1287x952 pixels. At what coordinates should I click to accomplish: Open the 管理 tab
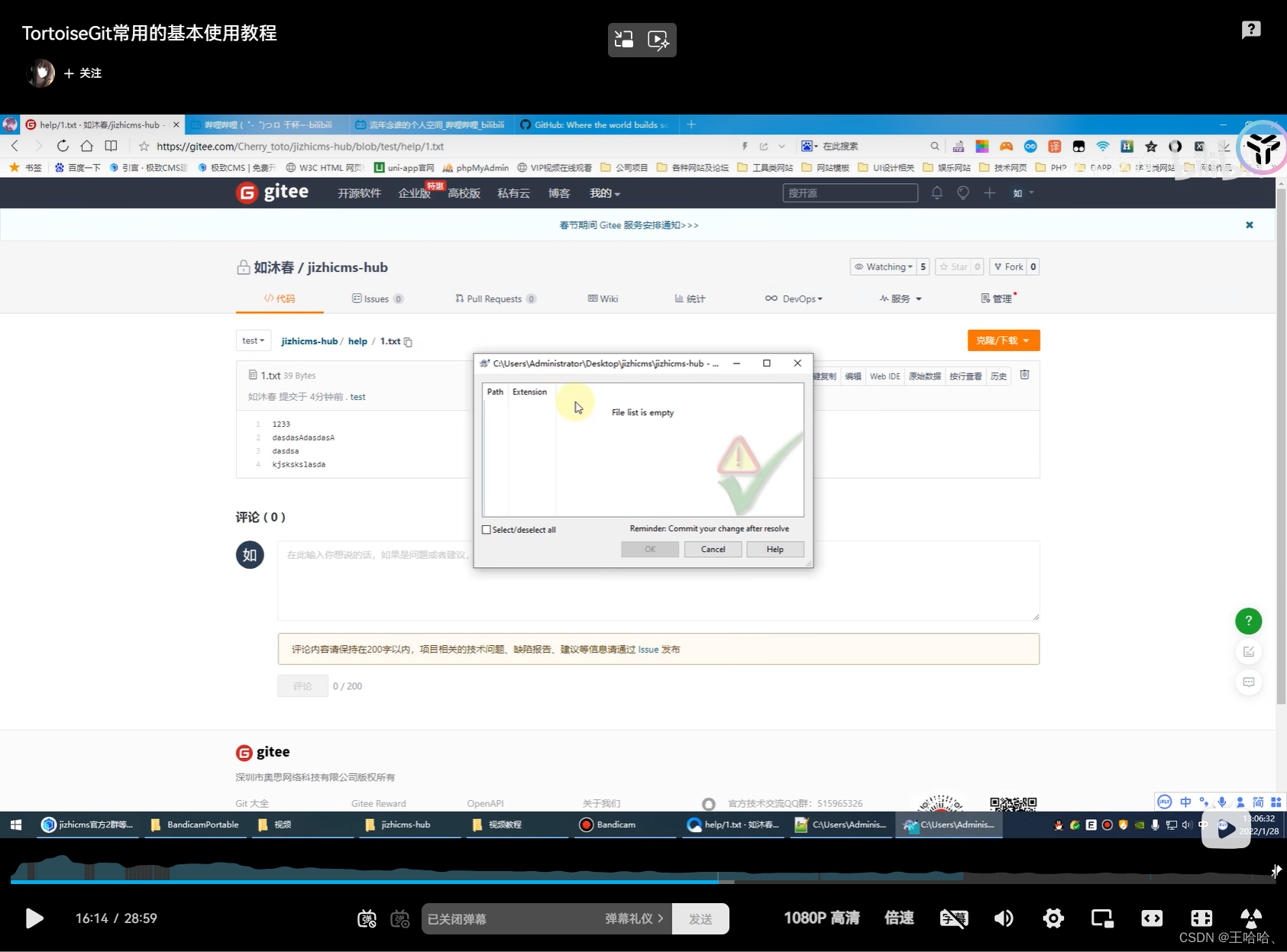click(x=997, y=299)
